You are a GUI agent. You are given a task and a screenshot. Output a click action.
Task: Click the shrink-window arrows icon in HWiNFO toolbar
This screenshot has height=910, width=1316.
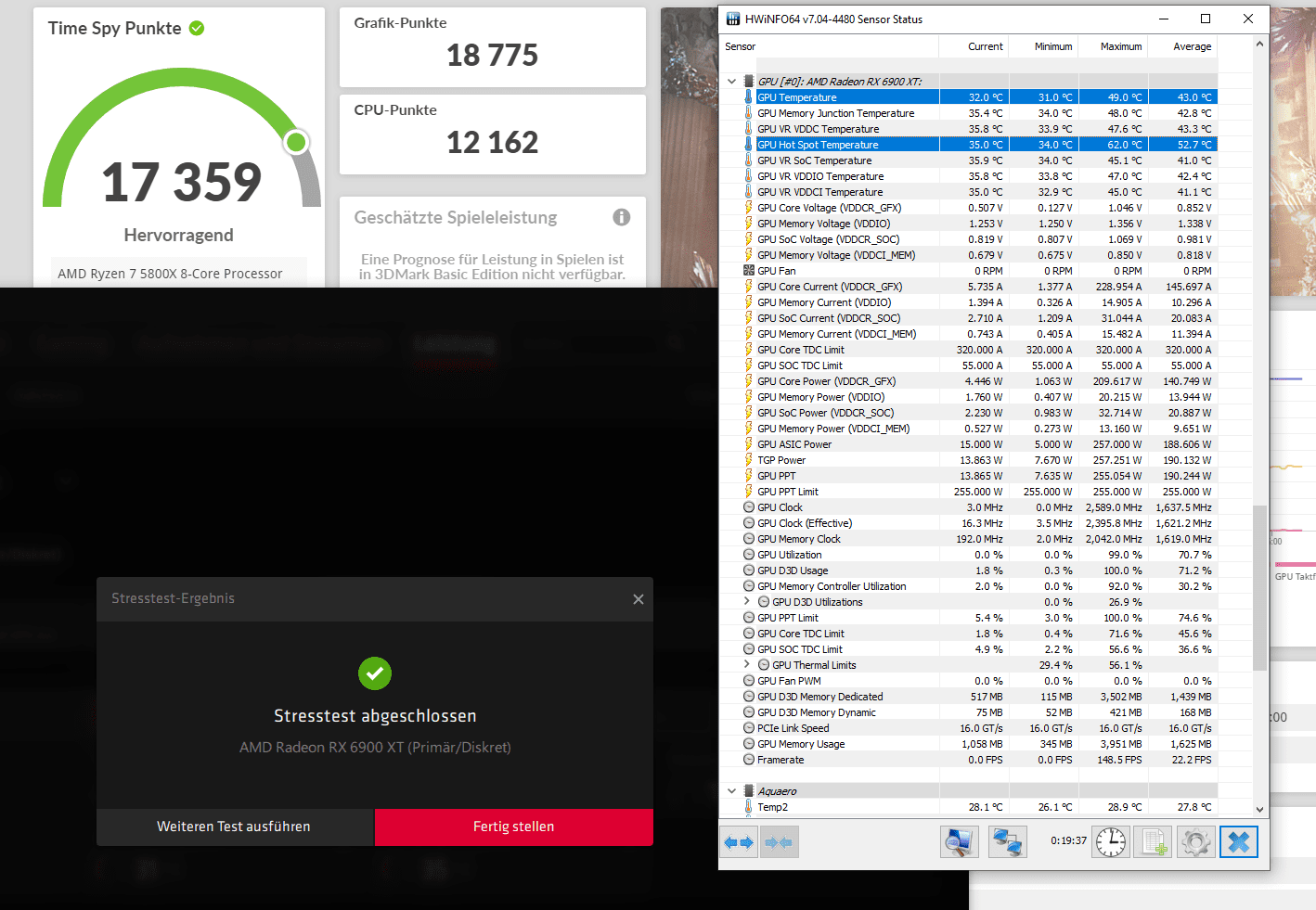point(779,842)
